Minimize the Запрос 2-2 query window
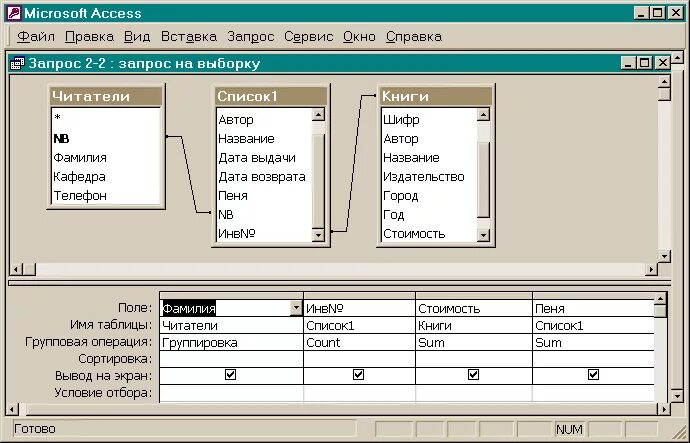690x443 pixels. pyautogui.click(x=628, y=63)
